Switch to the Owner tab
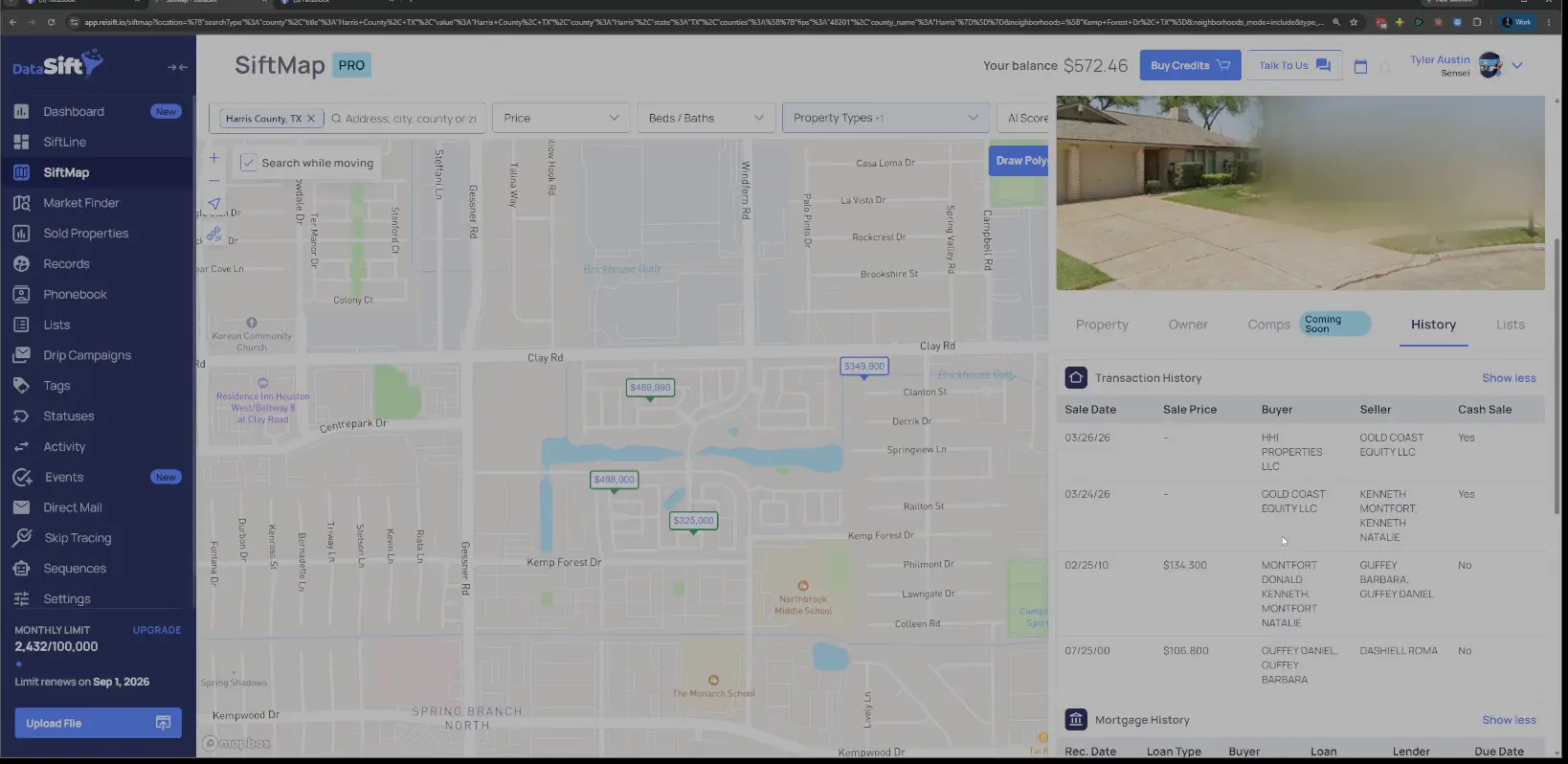 point(1188,325)
